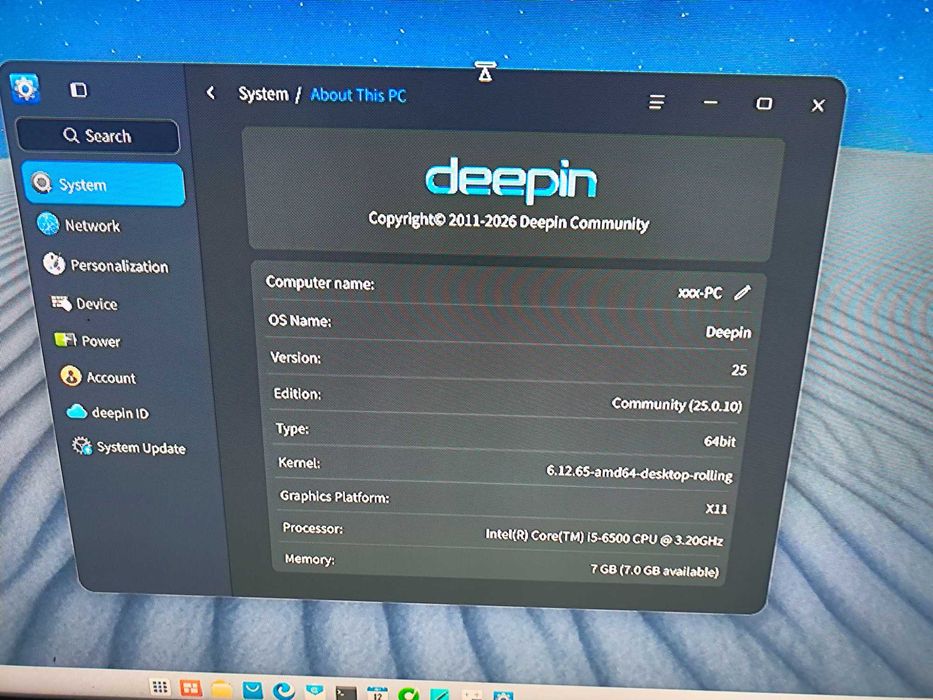This screenshot has width=933, height=700.
Task: Open the File Manager folder in the dock
Action: [x=221, y=690]
